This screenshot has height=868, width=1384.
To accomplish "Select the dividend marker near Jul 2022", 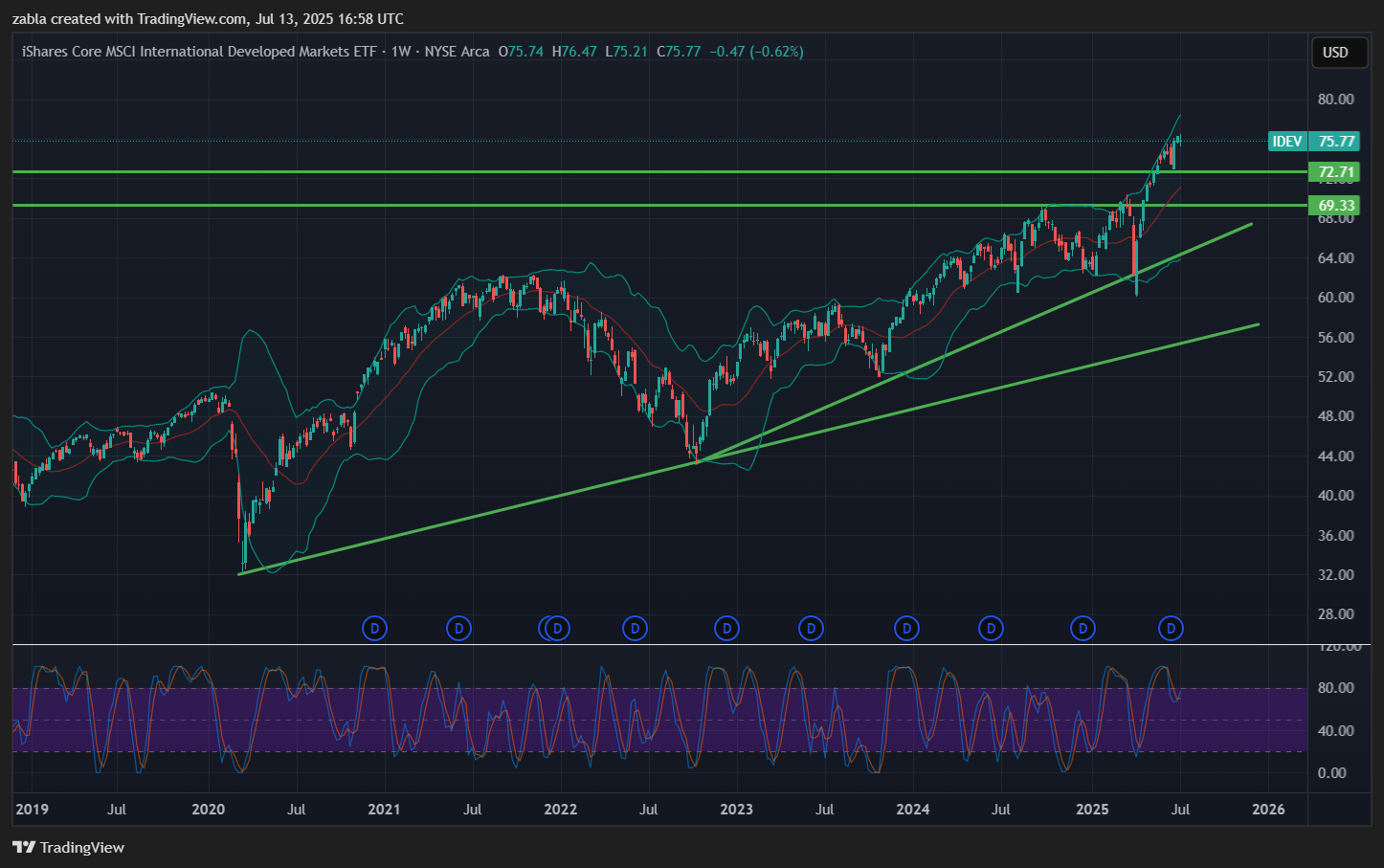I will point(635,629).
